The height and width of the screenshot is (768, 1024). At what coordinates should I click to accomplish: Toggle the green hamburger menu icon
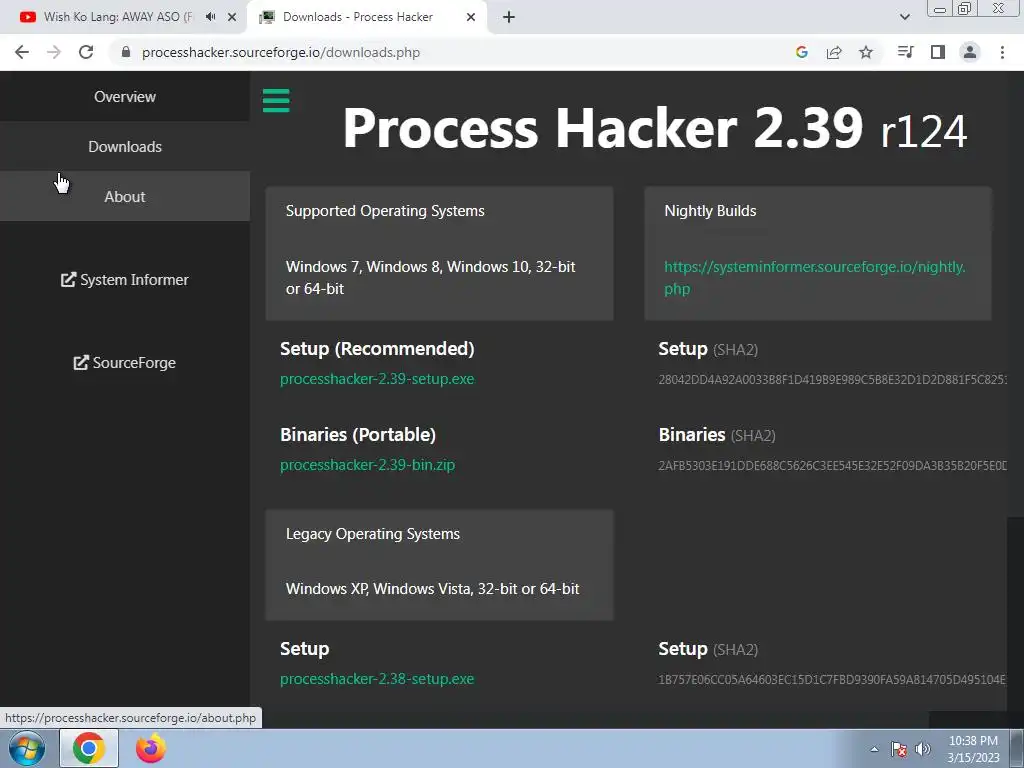pyautogui.click(x=276, y=101)
